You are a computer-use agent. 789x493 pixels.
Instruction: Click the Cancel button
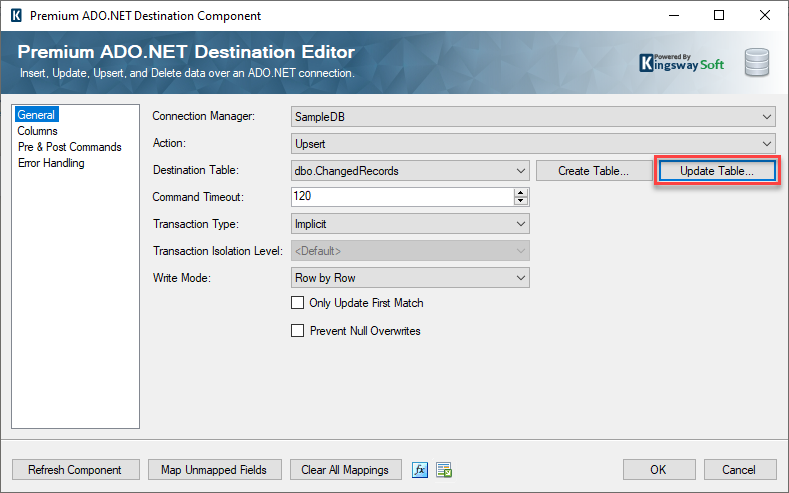[x=740, y=470]
